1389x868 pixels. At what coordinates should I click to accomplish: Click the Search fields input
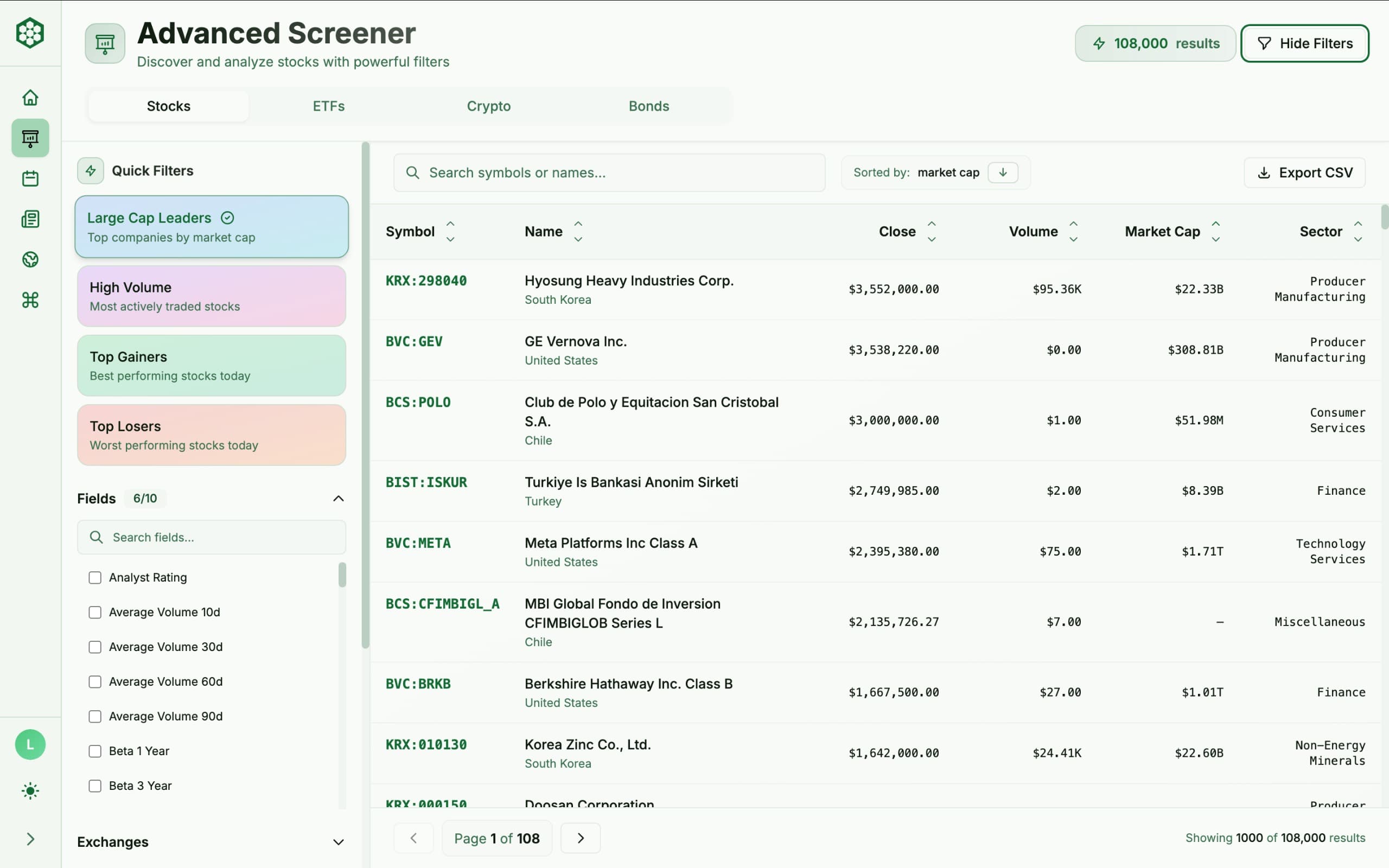(x=212, y=537)
